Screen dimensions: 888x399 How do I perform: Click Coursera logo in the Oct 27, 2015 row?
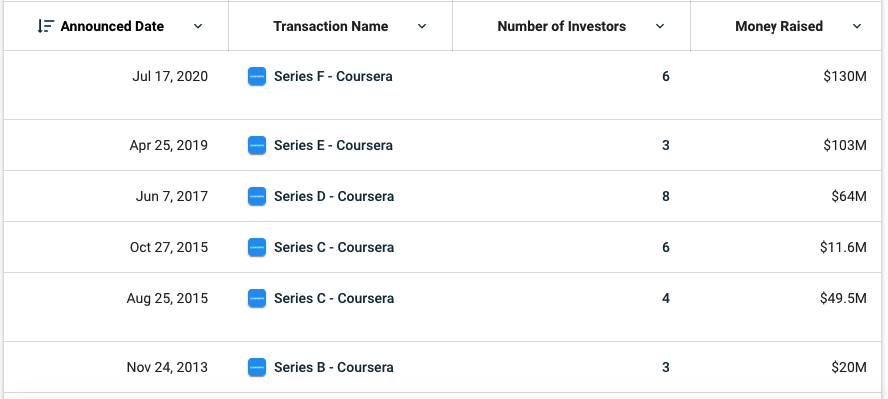(x=257, y=247)
